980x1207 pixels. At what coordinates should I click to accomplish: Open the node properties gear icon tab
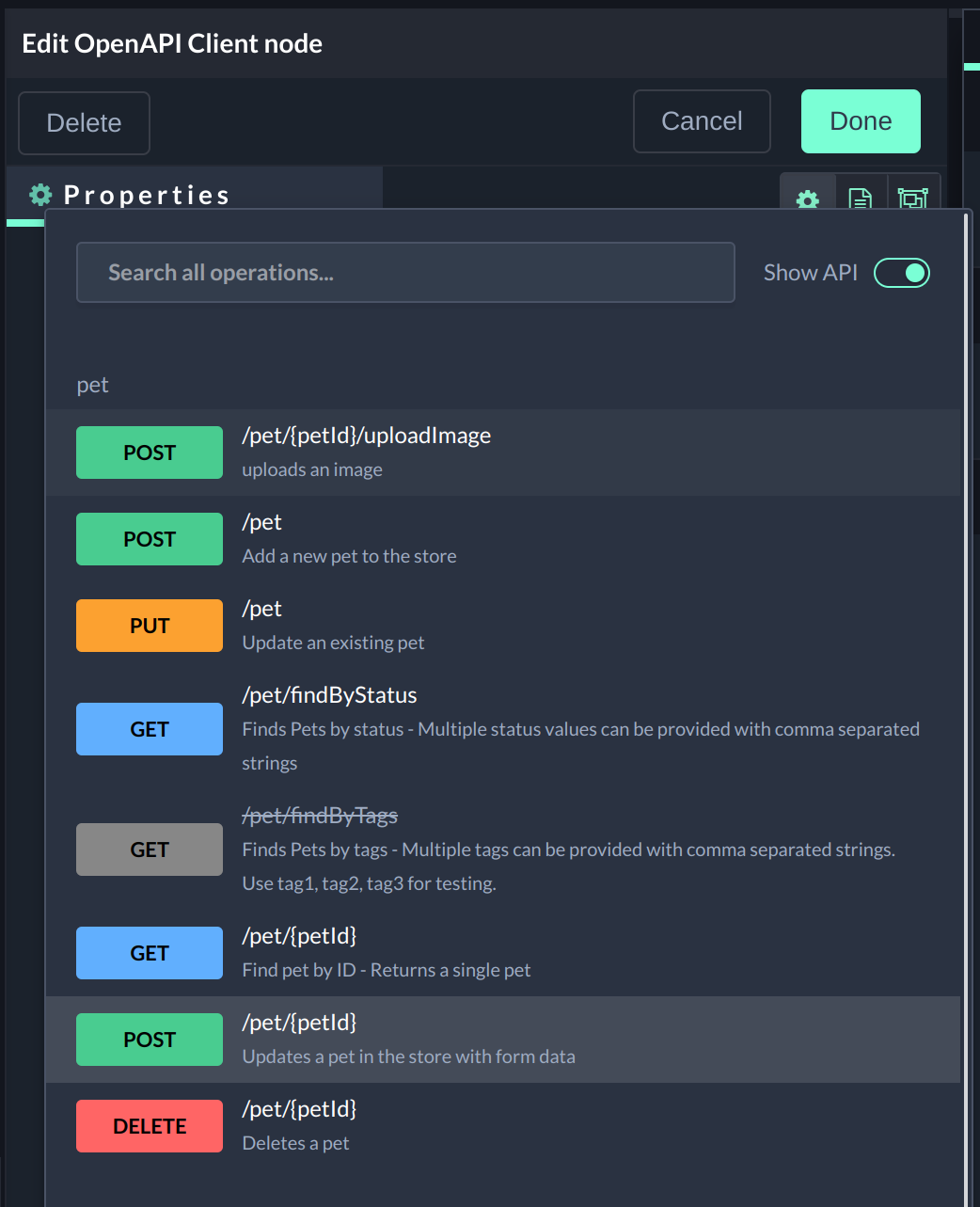click(x=808, y=196)
